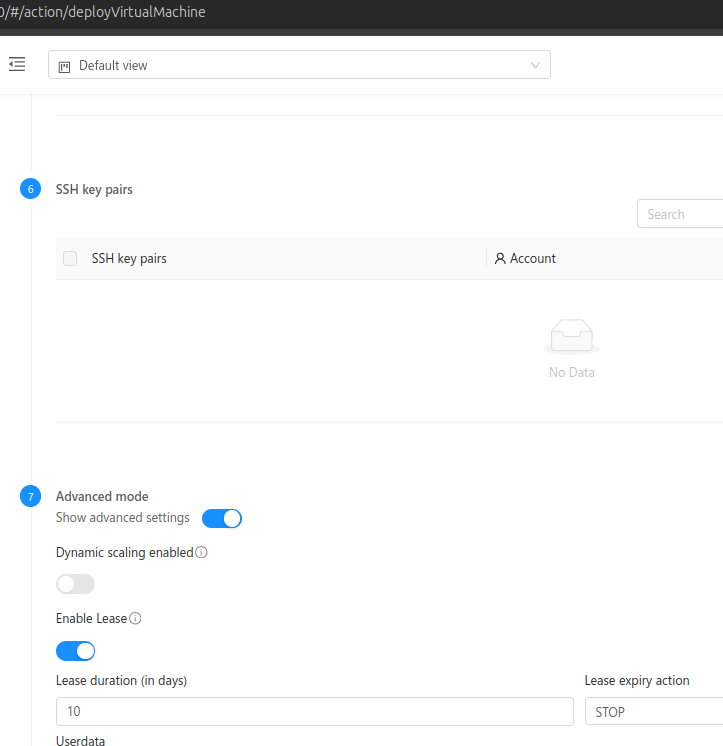Image resolution: width=723 pixels, height=746 pixels.
Task: Click the step 7 number badge
Action: (30, 496)
